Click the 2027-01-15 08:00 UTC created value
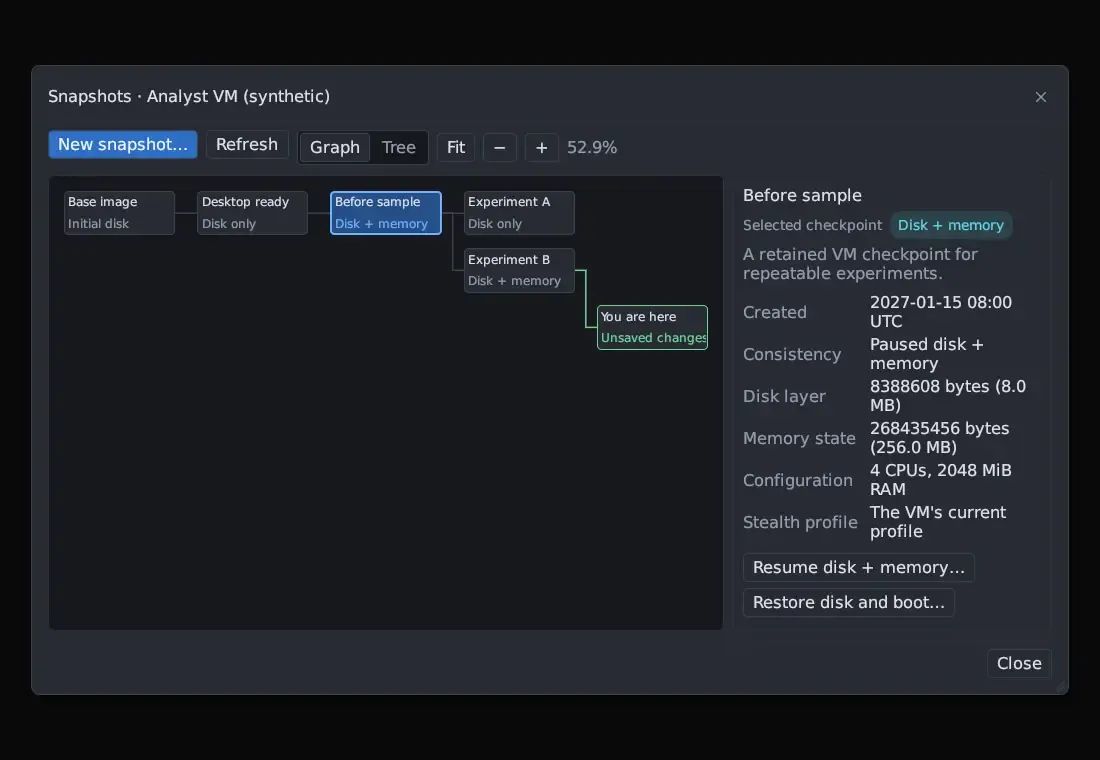 pyautogui.click(x=941, y=312)
